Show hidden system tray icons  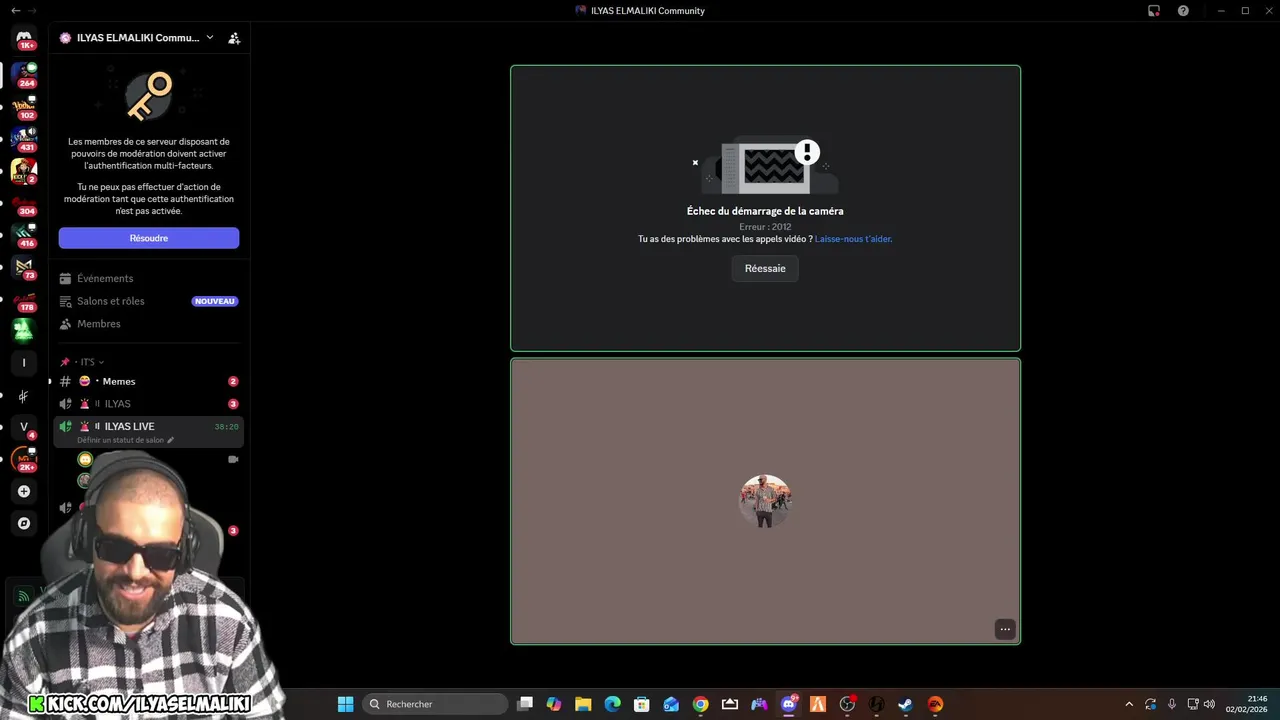click(x=1129, y=704)
